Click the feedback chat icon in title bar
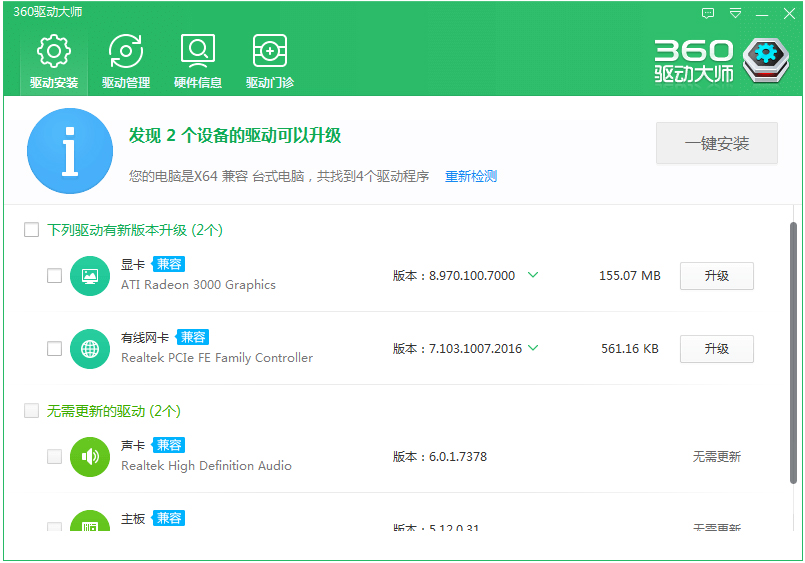Viewport: 805px width, 563px height. pyautogui.click(x=708, y=13)
